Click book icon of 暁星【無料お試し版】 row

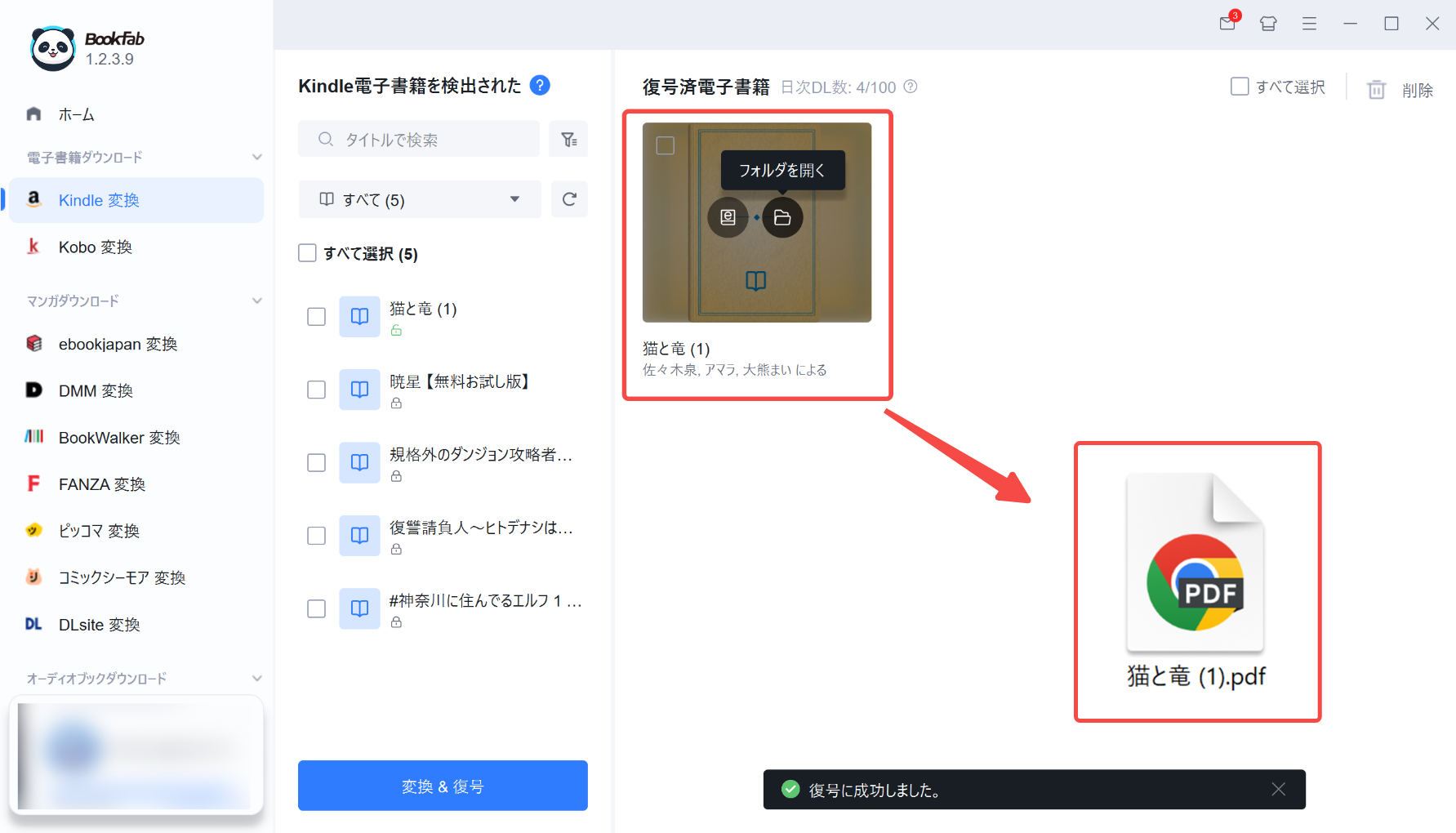359,390
